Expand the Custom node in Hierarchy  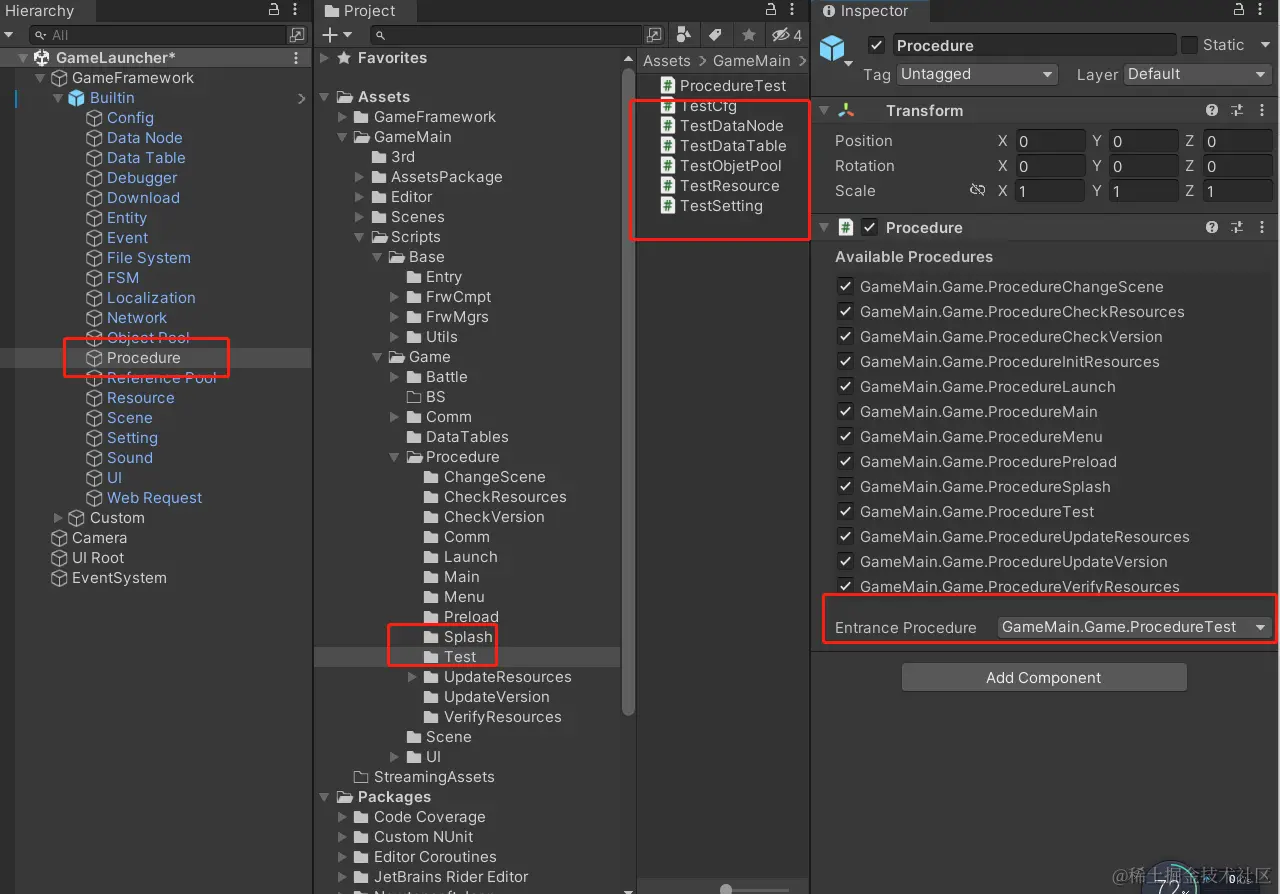58,518
